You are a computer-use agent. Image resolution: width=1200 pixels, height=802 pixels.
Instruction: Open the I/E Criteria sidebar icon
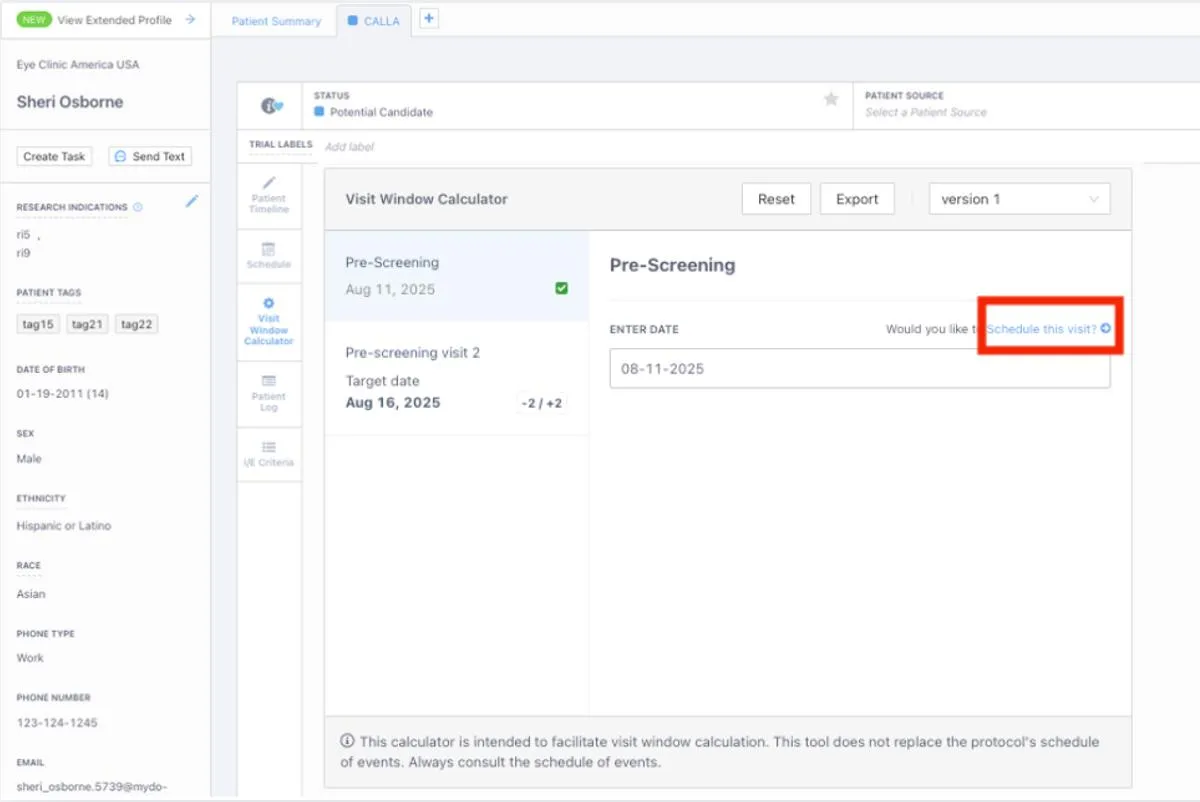pos(269,454)
